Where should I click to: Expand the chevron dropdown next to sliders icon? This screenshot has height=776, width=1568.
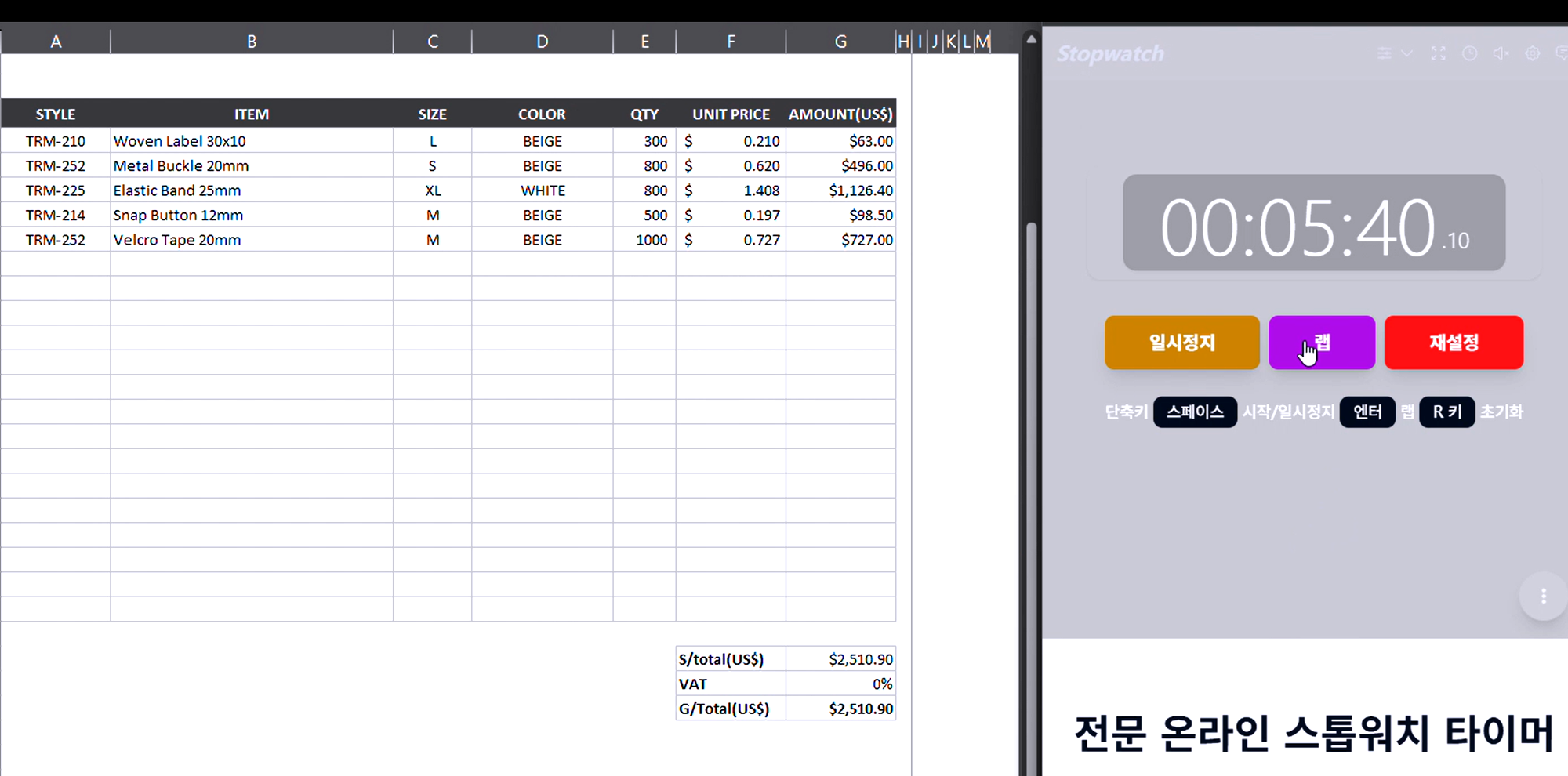(x=1407, y=53)
